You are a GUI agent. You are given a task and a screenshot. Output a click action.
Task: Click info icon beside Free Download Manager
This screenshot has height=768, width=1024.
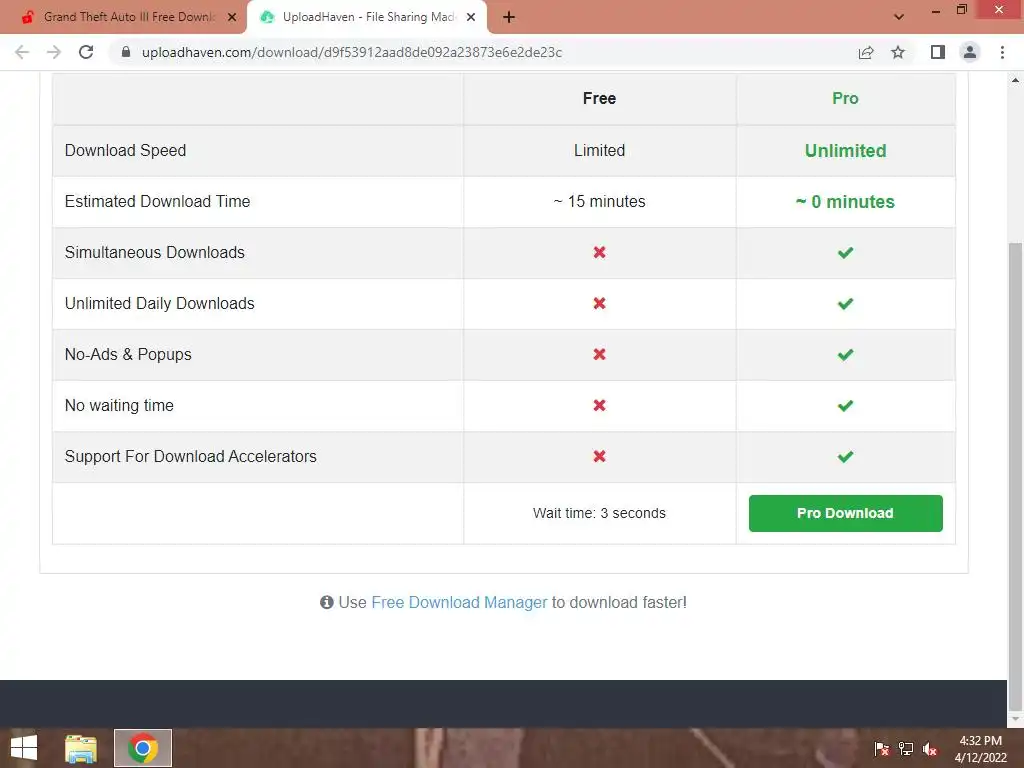[327, 602]
